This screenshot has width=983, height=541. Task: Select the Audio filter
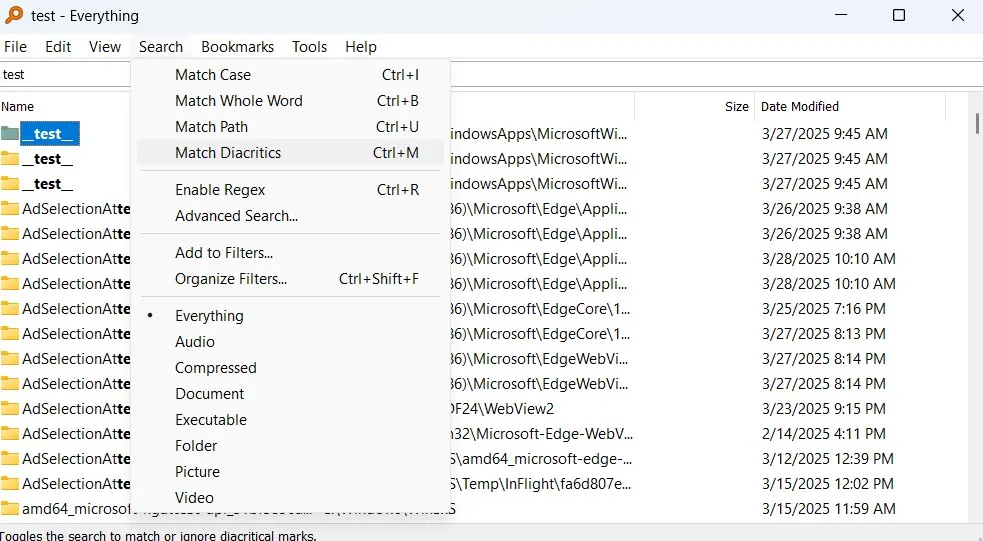tap(194, 342)
